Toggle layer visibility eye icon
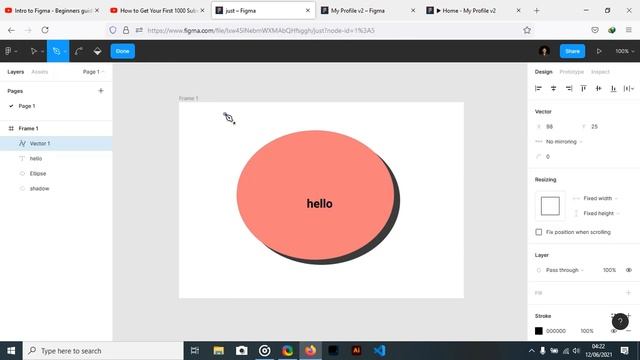The width and height of the screenshot is (640, 360). tap(629, 270)
